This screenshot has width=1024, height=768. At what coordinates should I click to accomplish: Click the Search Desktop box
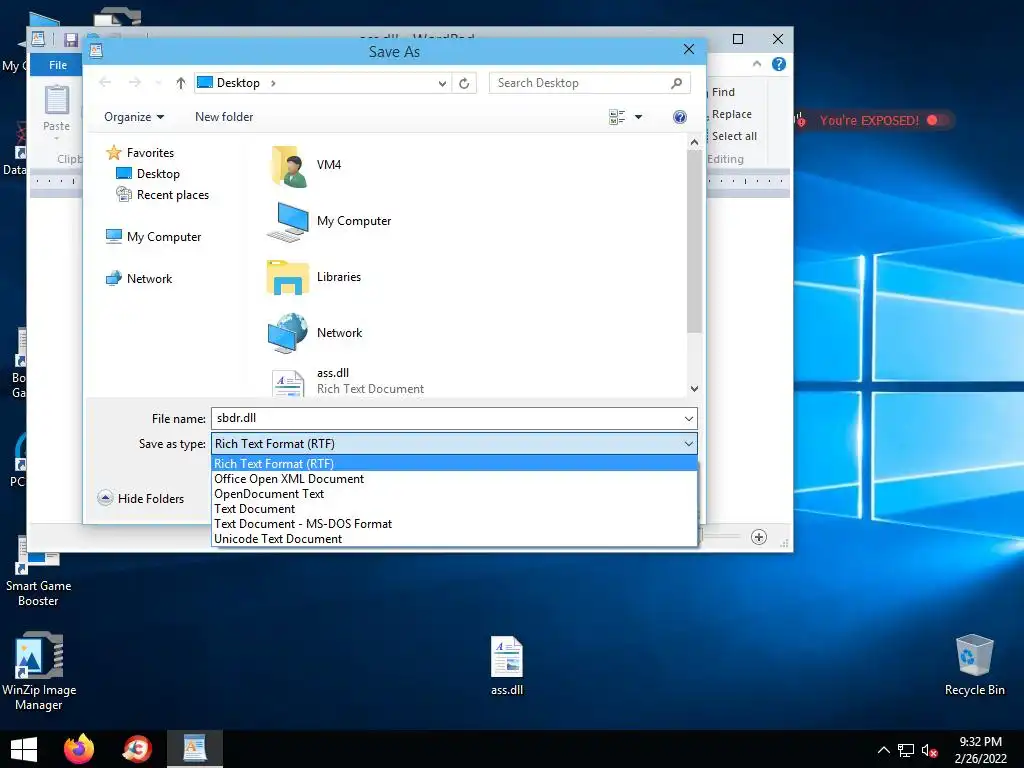click(579, 83)
